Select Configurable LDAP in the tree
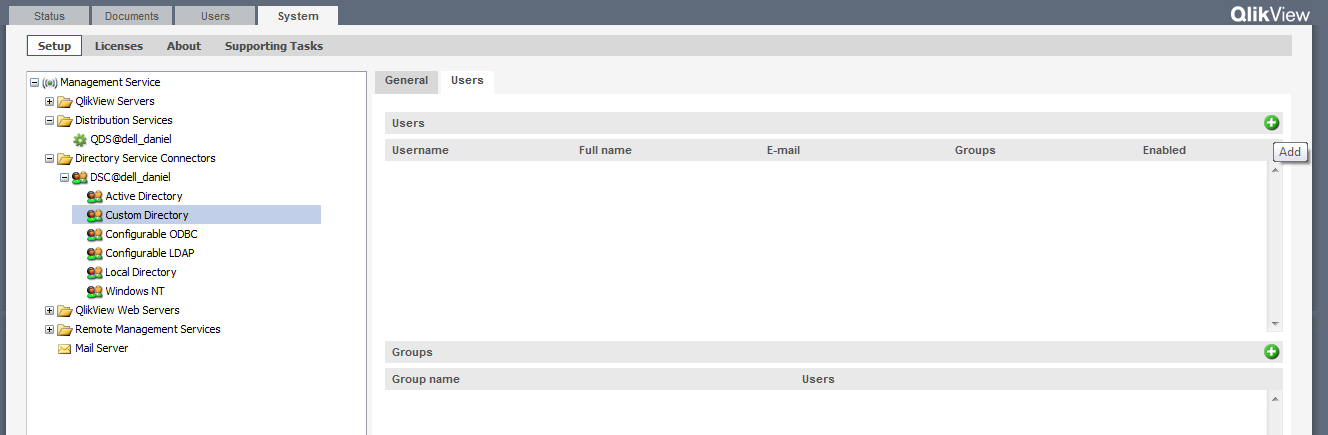 click(x=150, y=253)
